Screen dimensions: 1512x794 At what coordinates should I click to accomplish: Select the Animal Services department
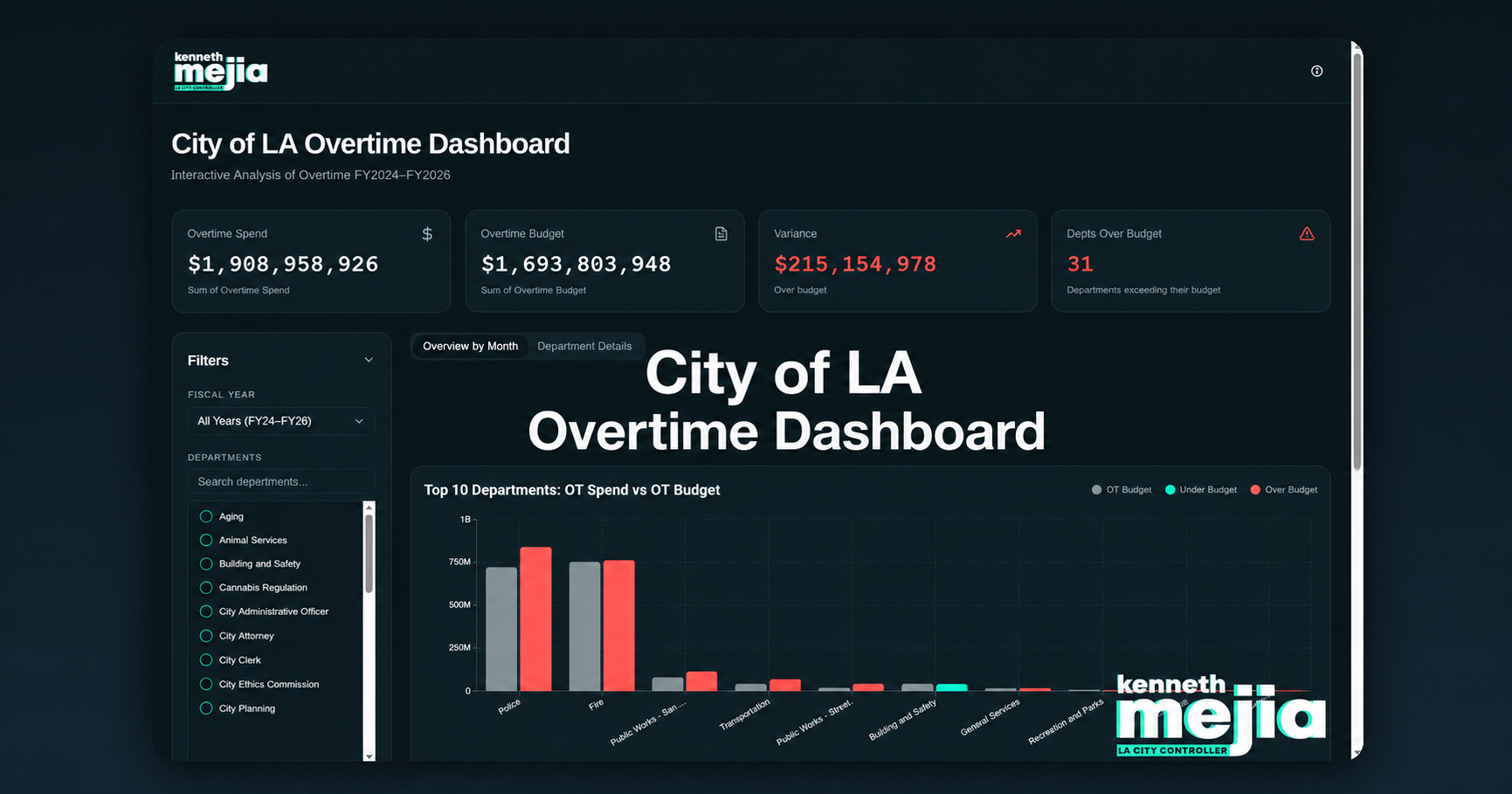click(x=206, y=540)
